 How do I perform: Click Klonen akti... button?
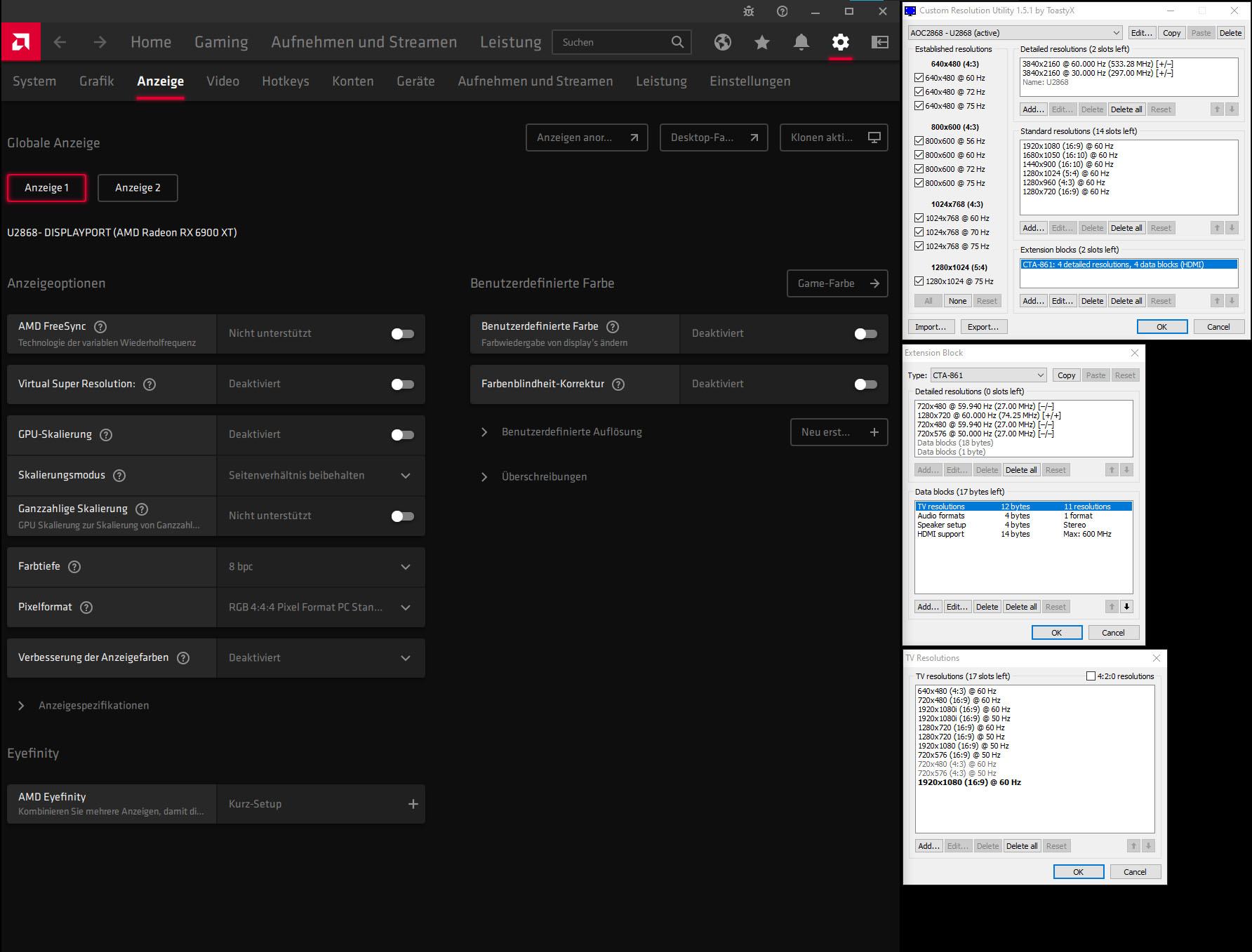(x=834, y=138)
